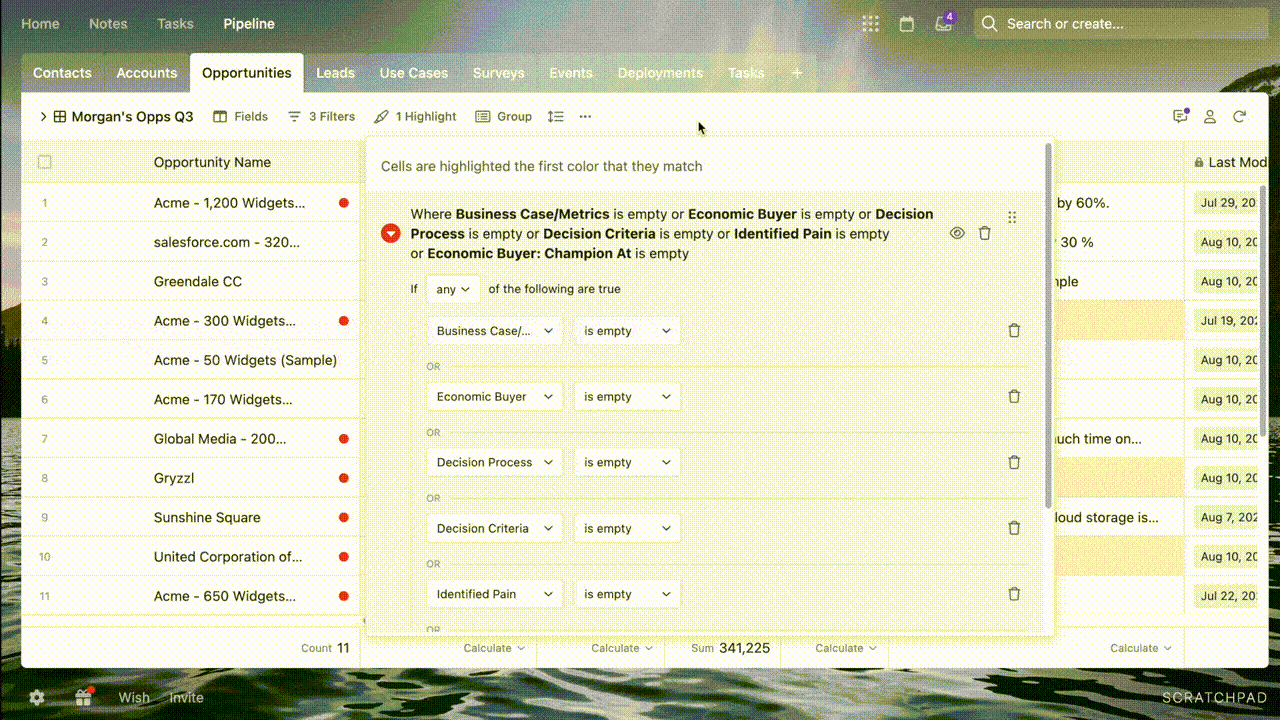The height and width of the screenshot is (720, 1280).
Task: Open settings gear in bottom bar
Action: [37, 698]
